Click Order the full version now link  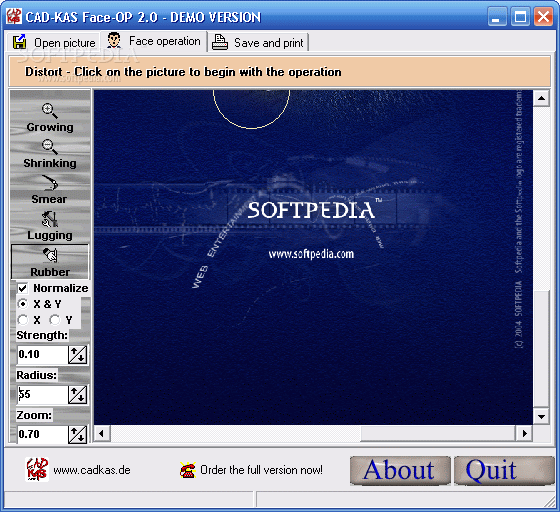click(261, 470)
